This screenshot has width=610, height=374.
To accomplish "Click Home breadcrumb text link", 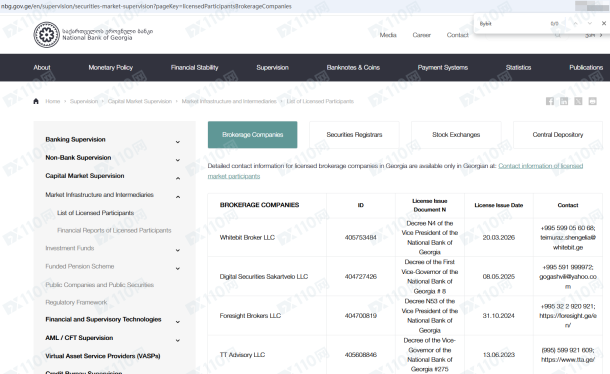I will (53, 101).
